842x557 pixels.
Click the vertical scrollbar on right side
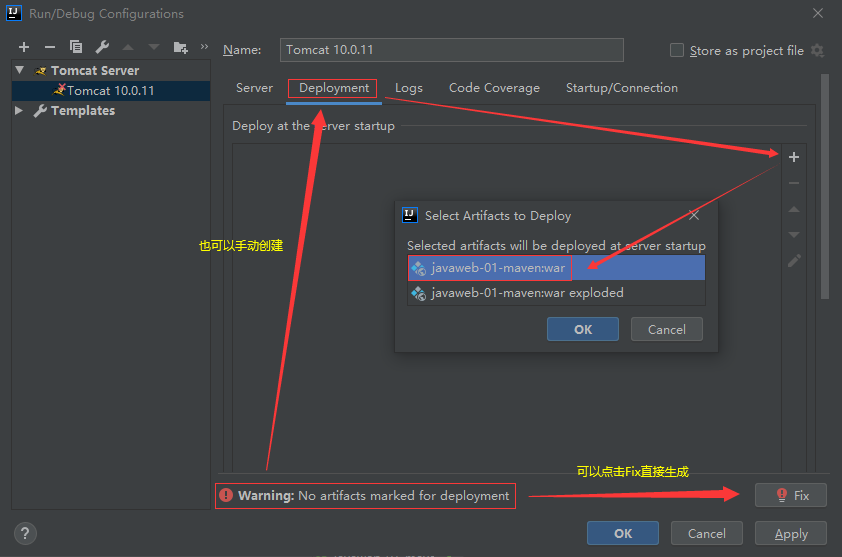coord(825,187)
